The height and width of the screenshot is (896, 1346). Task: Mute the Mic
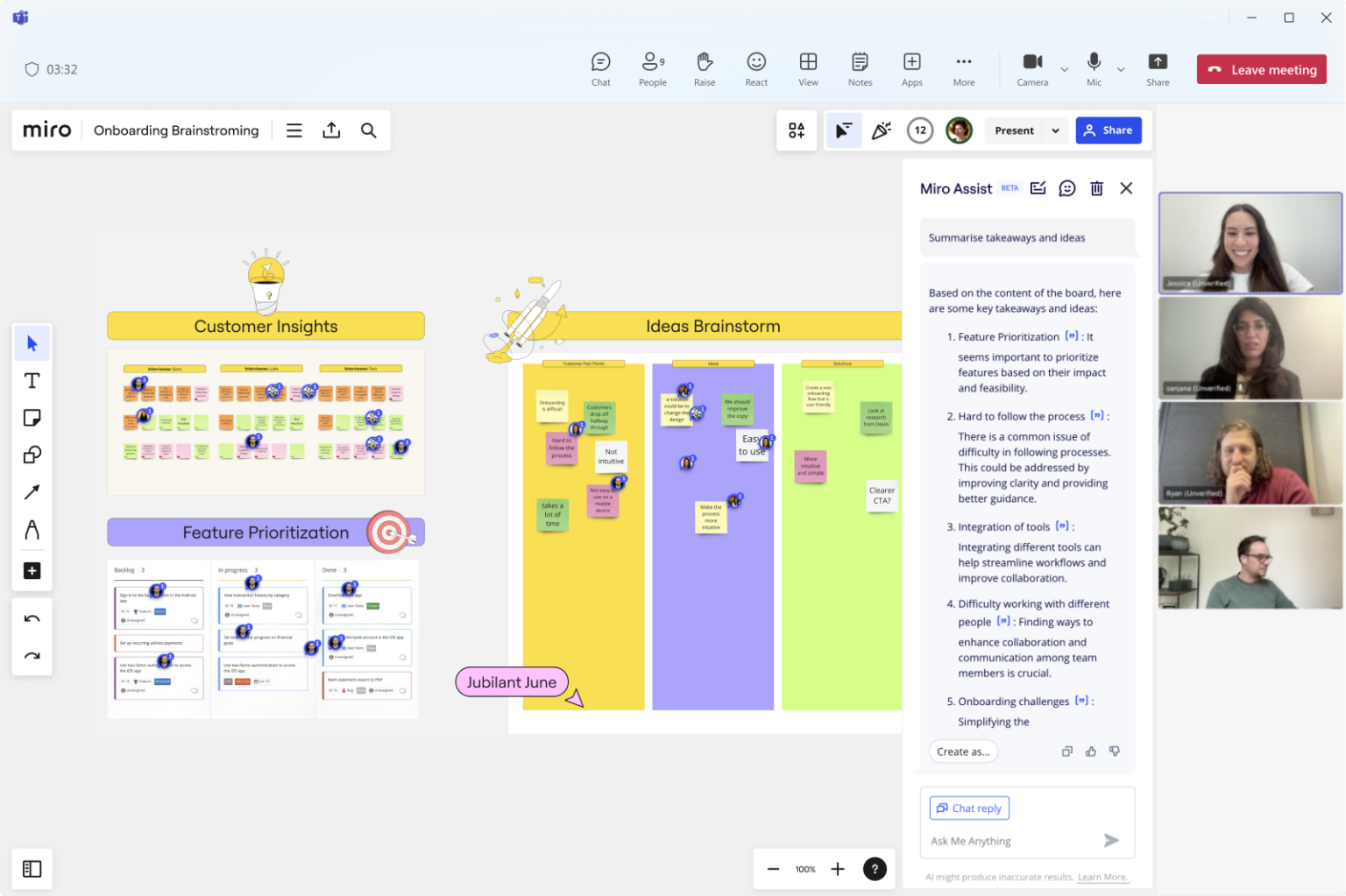click(1094, 69)
